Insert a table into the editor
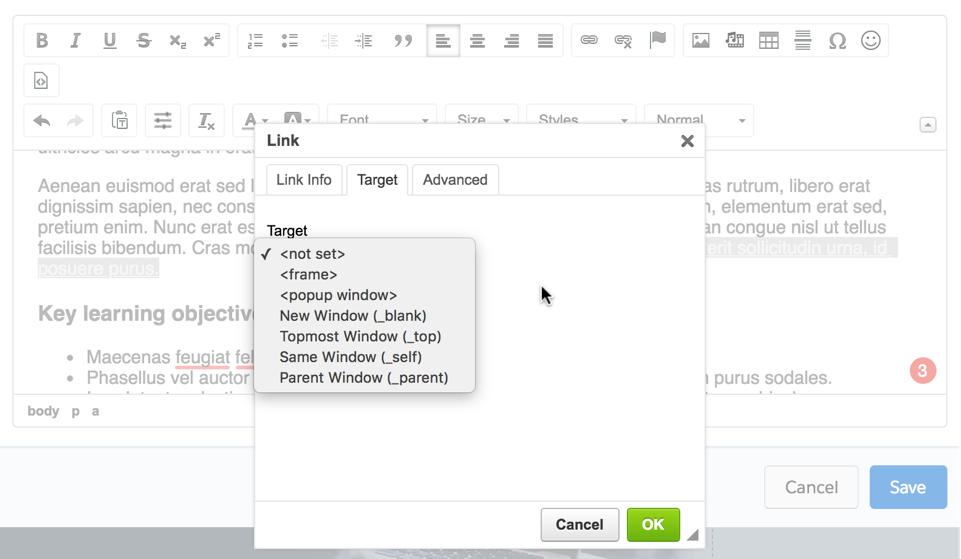961x559 pixels. [769, 41]
